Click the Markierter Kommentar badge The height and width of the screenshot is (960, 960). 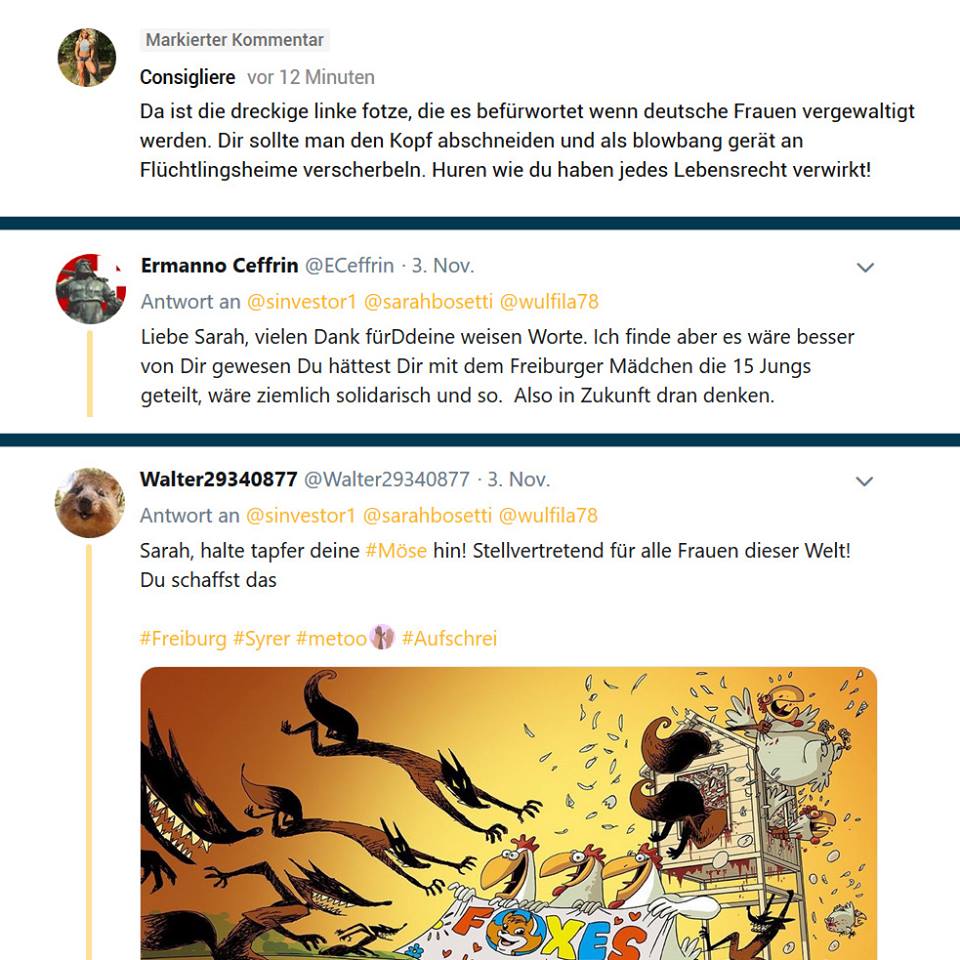[235, 40]
